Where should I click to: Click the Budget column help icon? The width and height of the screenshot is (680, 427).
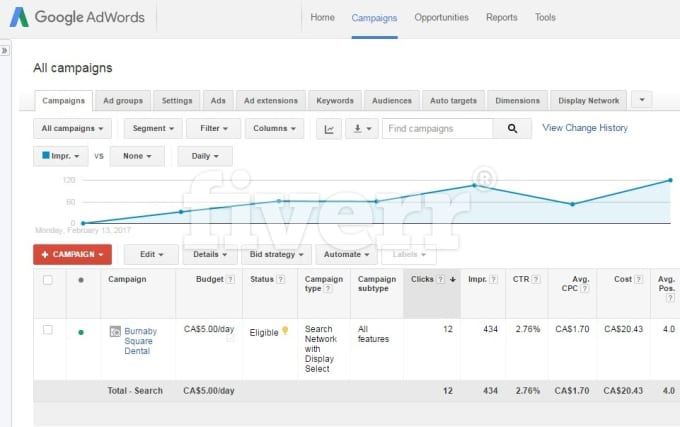click(x=231, y=280)
